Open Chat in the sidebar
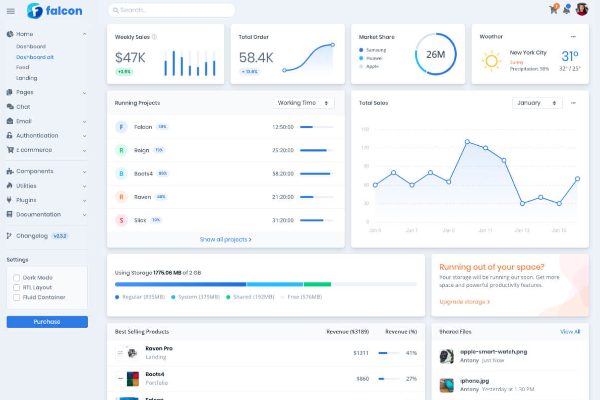This screenshot has width=600, height=400. (x=23, y=106)
